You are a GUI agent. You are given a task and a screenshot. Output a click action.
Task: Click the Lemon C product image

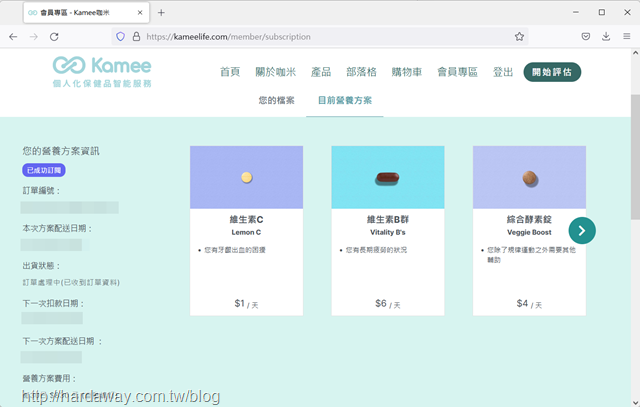[247, 177]
